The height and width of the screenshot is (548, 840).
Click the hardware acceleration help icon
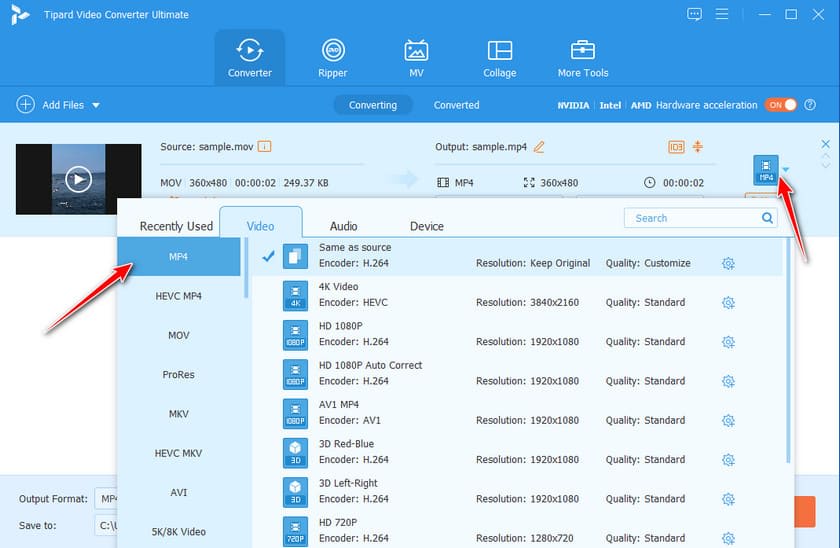810,105
